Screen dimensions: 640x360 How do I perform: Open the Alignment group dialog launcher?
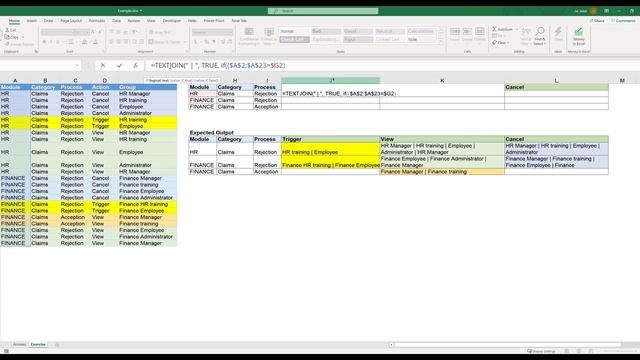pos(188,52)
